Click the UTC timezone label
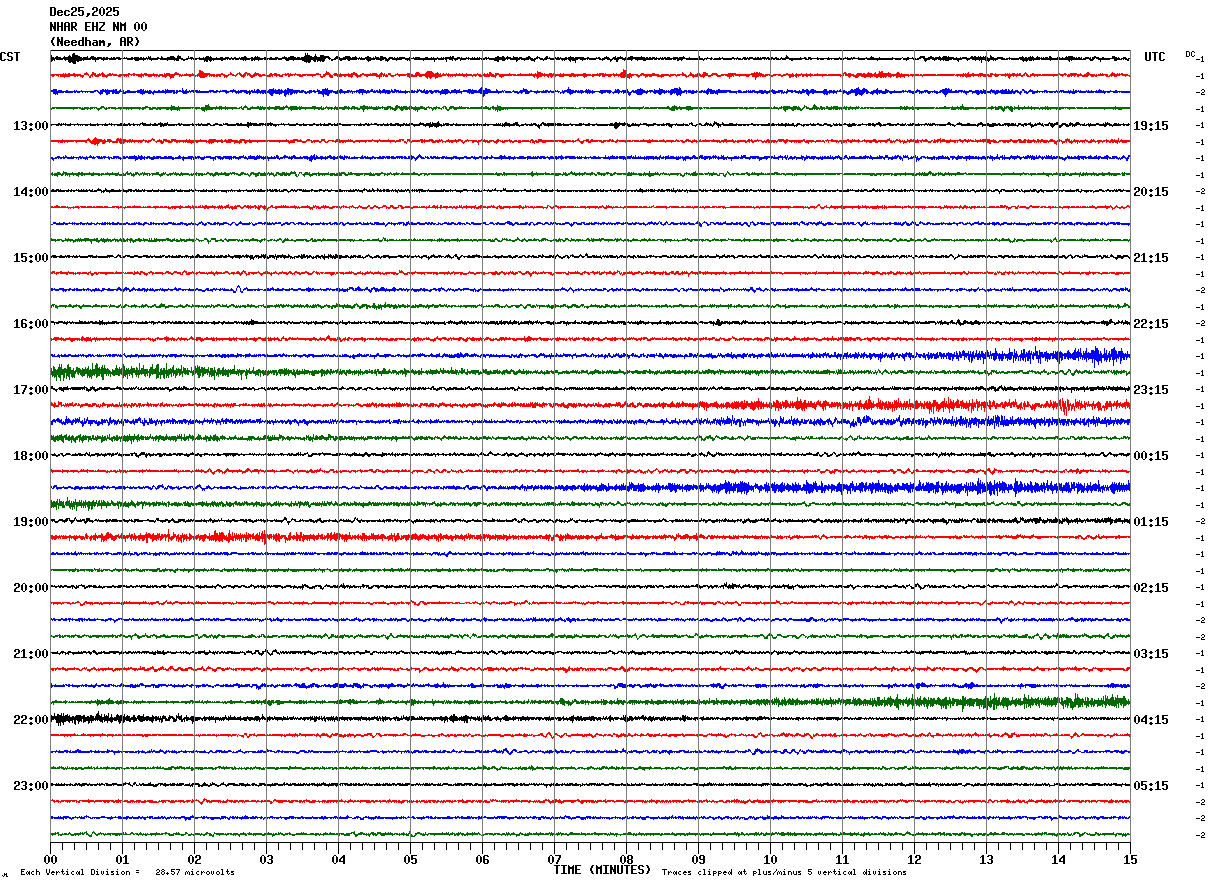The image size is (1210, 886). point(1155,57)
